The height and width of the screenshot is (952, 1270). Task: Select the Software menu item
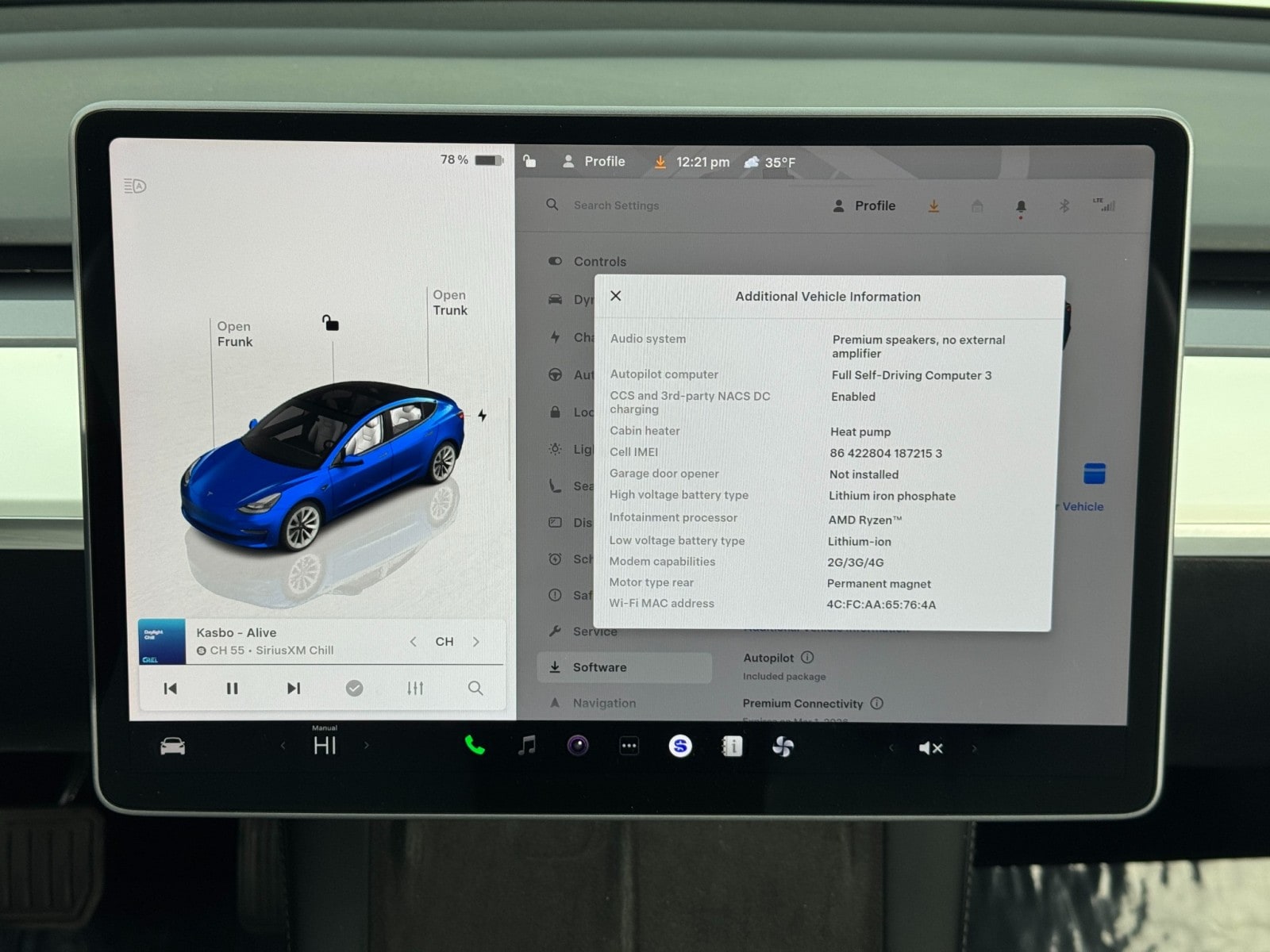[599, 667]
